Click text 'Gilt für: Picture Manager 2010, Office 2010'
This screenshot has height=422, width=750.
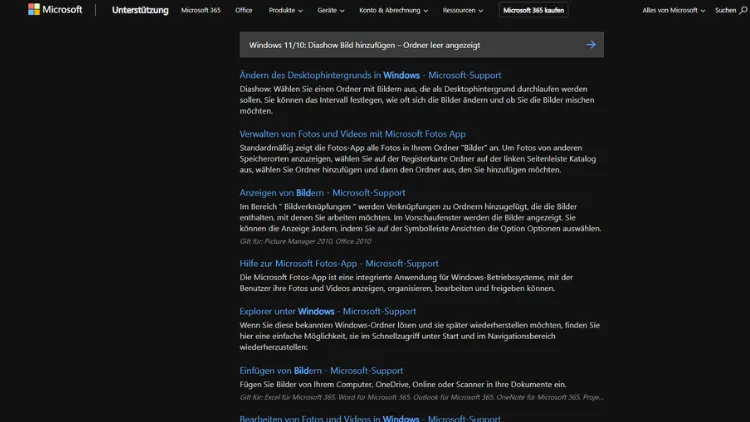click(305, 241)
